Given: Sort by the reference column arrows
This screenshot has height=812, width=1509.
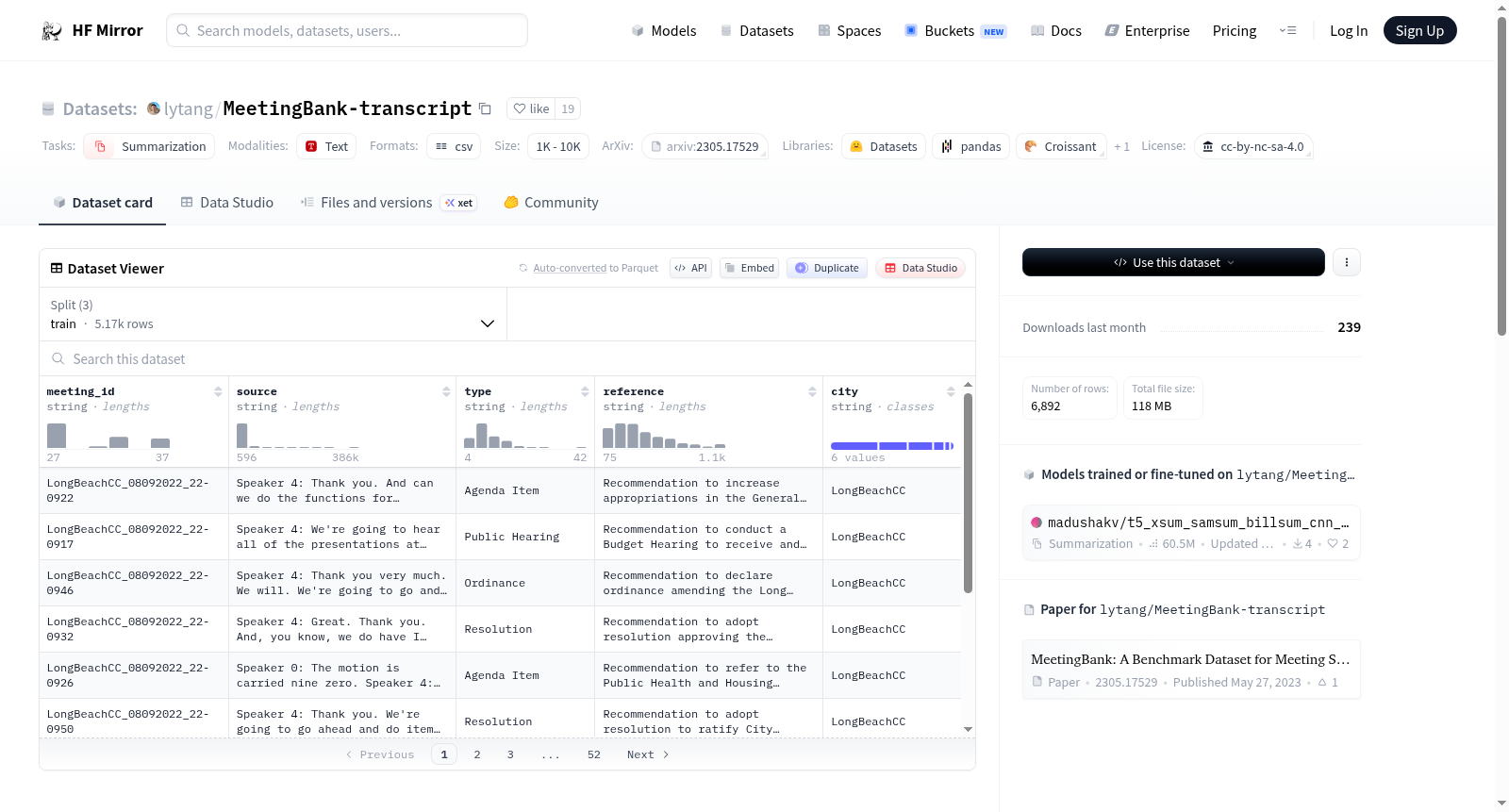Looking at the screenshot, I should click(x=812, y=391).
